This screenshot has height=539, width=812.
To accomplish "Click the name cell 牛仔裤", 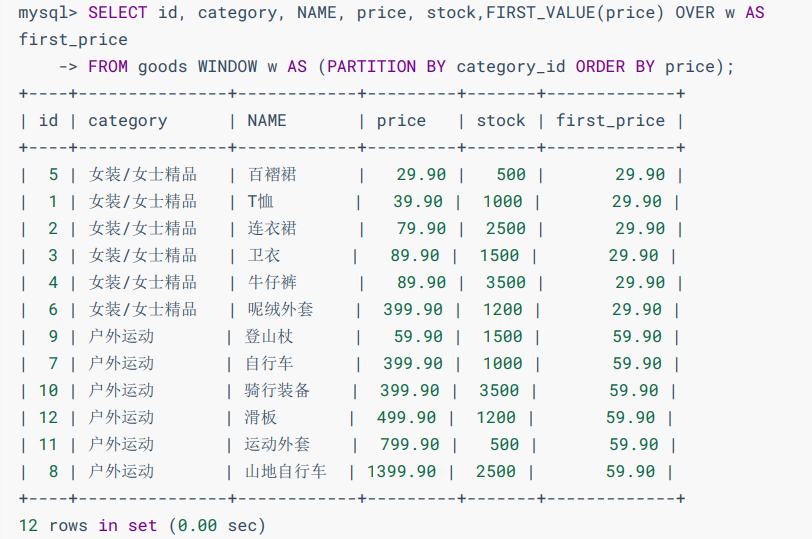I will tap(272, 282).
